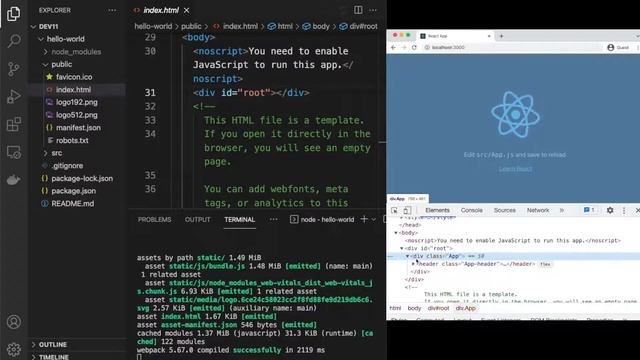Click body in editor breadcrumb
640x360 pixels.
click(x=321, y=27)
